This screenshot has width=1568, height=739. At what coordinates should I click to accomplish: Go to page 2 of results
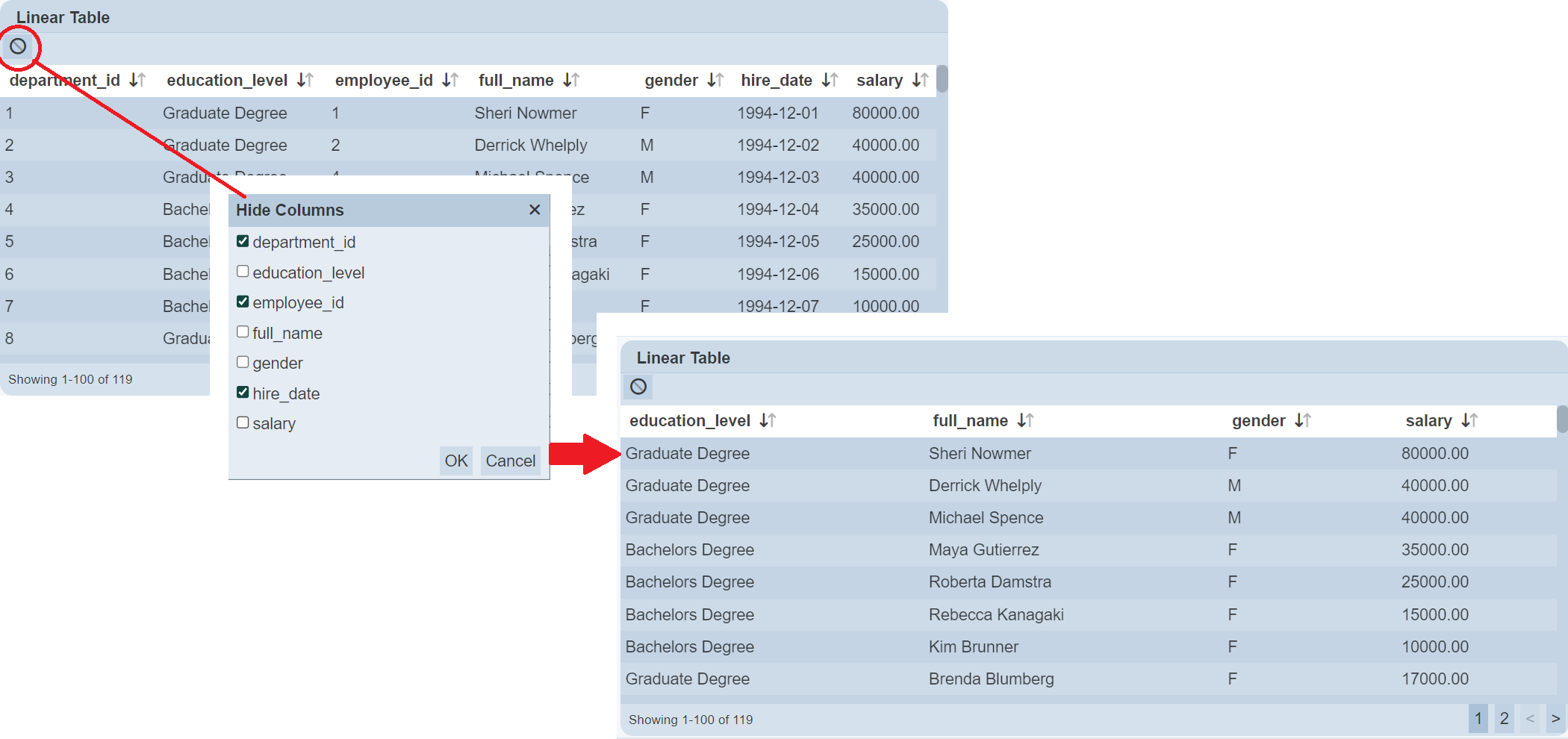(1504, 718)
